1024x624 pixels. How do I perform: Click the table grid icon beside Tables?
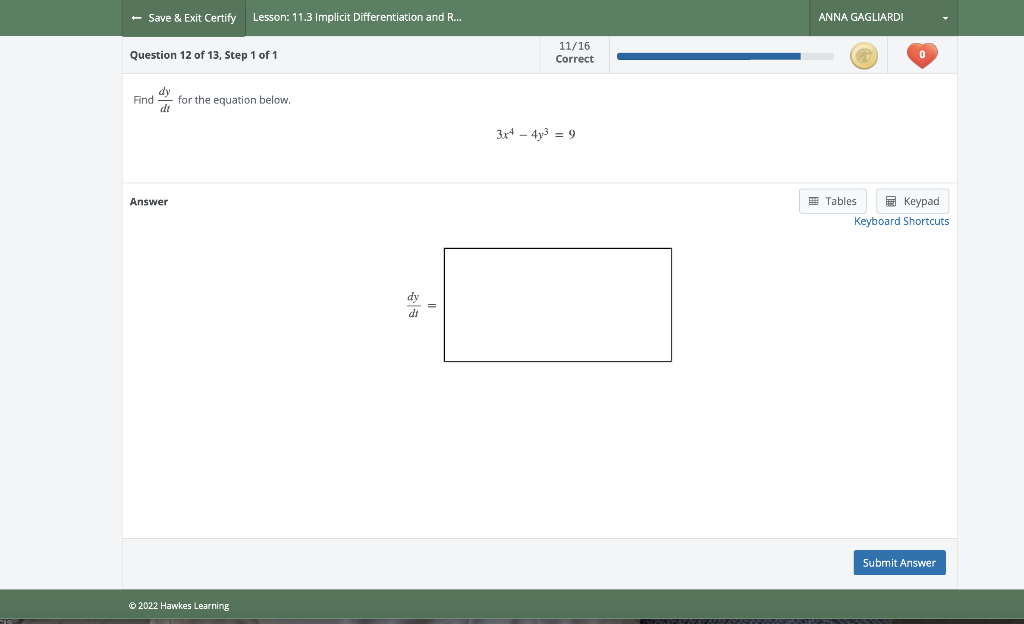click(812, 201)
